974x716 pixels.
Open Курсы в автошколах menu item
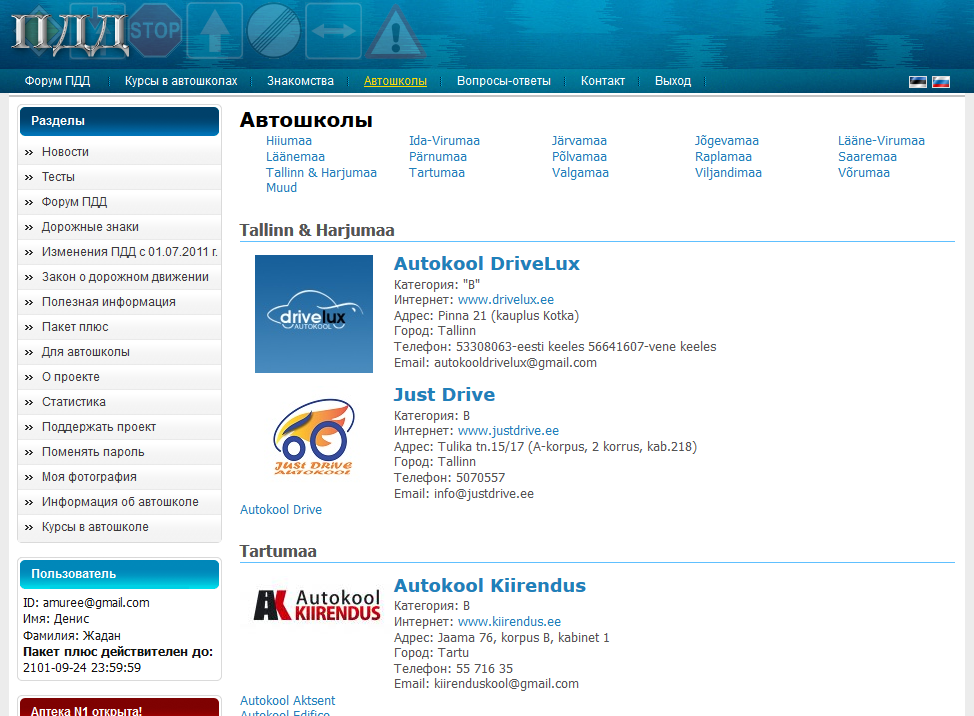[x=181, y=81]
